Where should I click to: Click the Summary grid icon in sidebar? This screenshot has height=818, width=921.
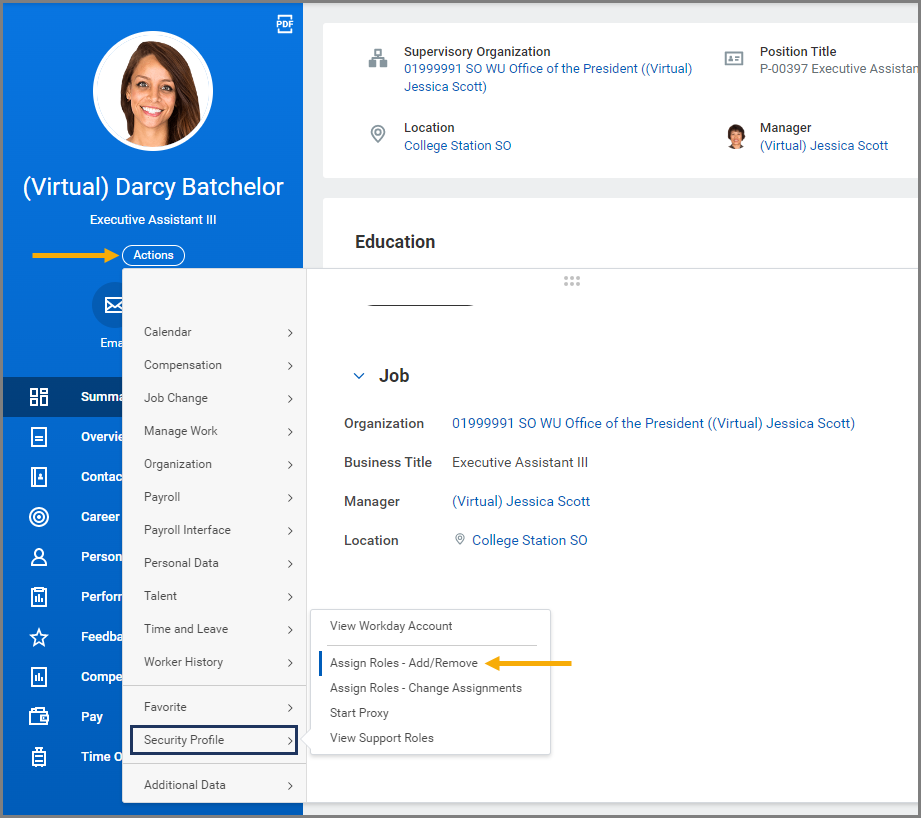[x=39, y=397]
